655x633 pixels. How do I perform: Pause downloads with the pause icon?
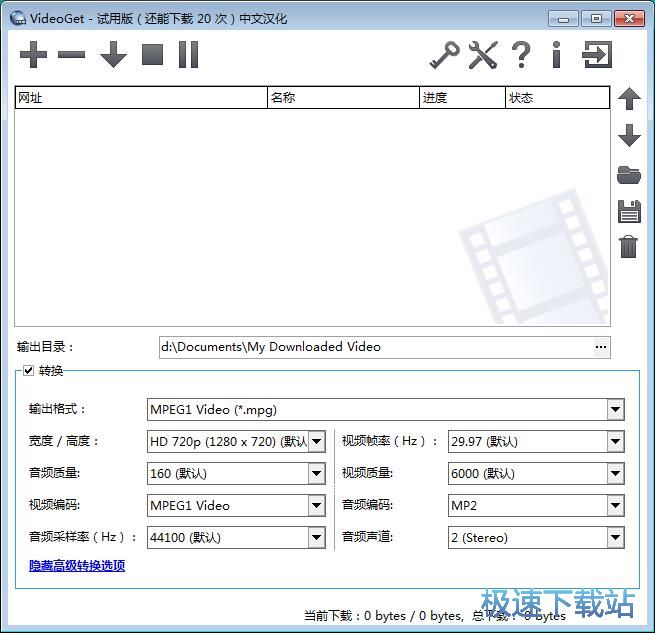(x=188, y=54)
